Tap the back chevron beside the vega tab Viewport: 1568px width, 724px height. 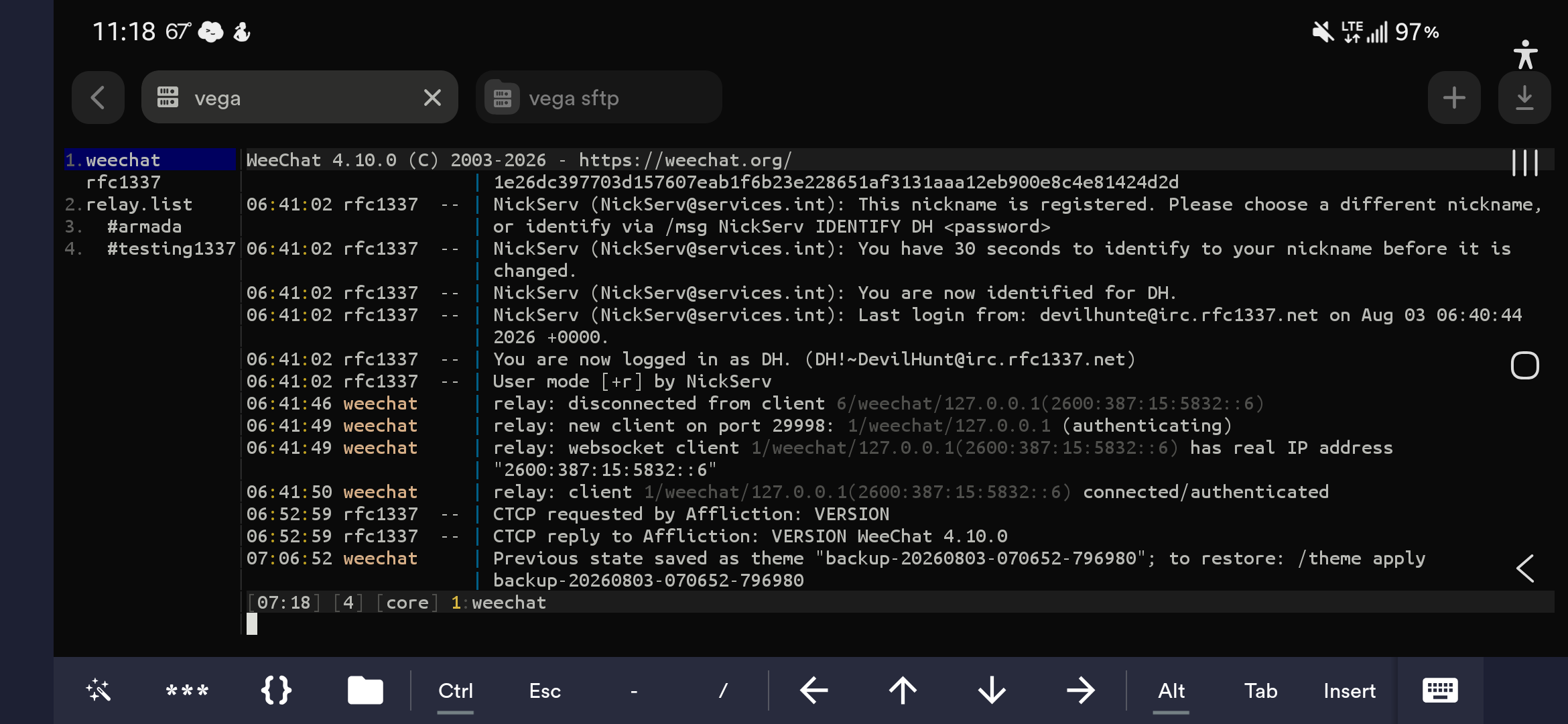tap(98, 97)
